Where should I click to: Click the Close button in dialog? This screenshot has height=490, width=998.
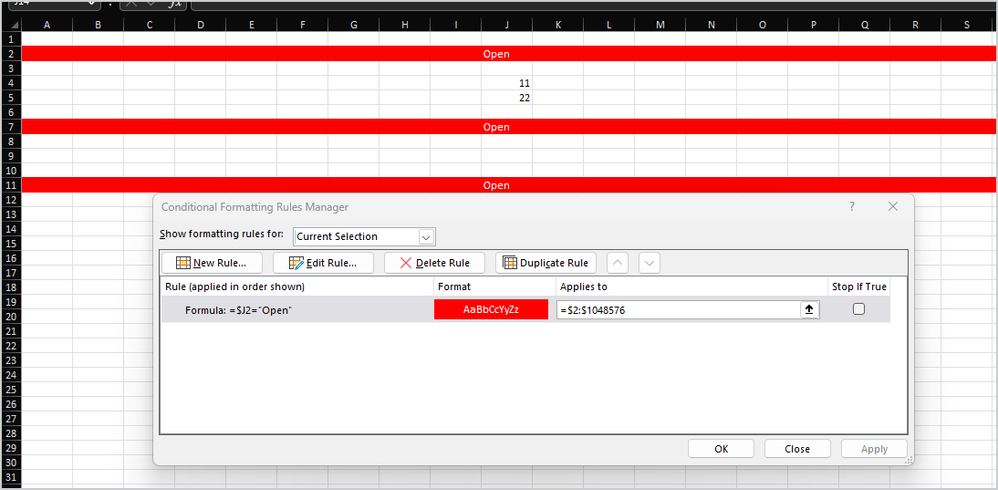pos(797,449)
